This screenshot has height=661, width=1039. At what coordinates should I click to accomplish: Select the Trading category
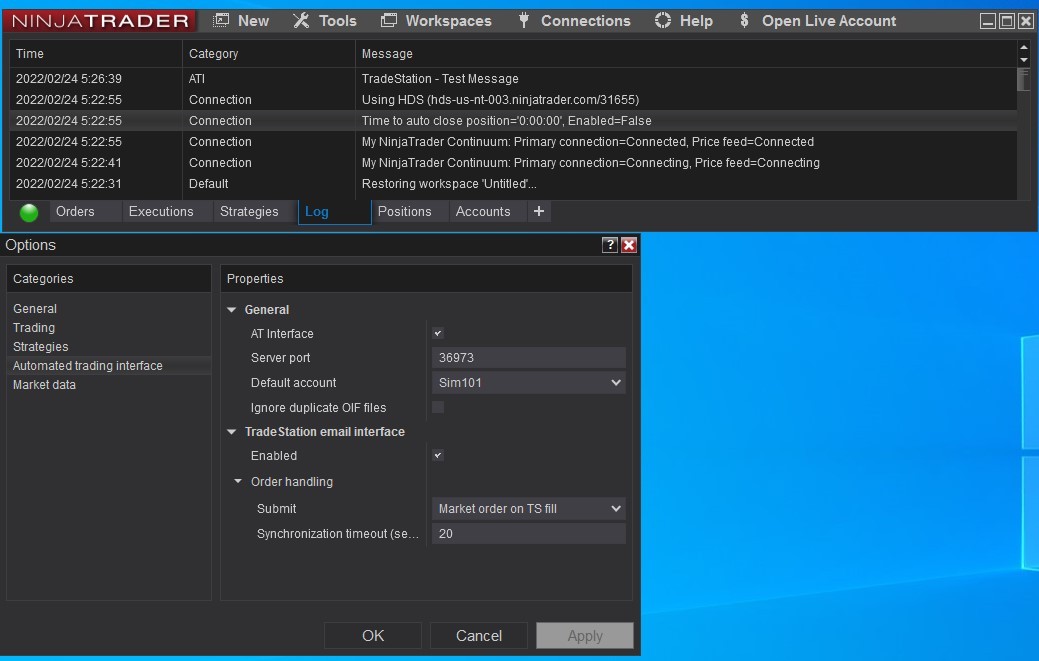109,328
